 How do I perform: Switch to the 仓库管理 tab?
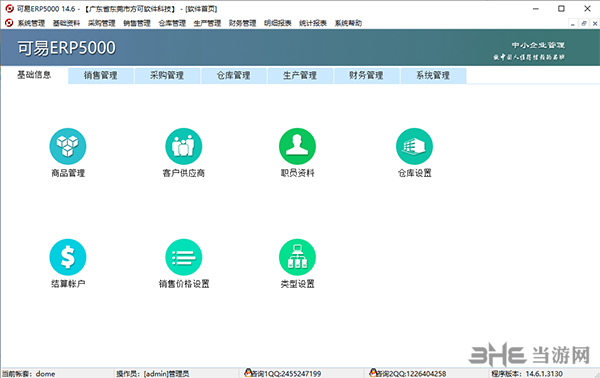(234, 75)
